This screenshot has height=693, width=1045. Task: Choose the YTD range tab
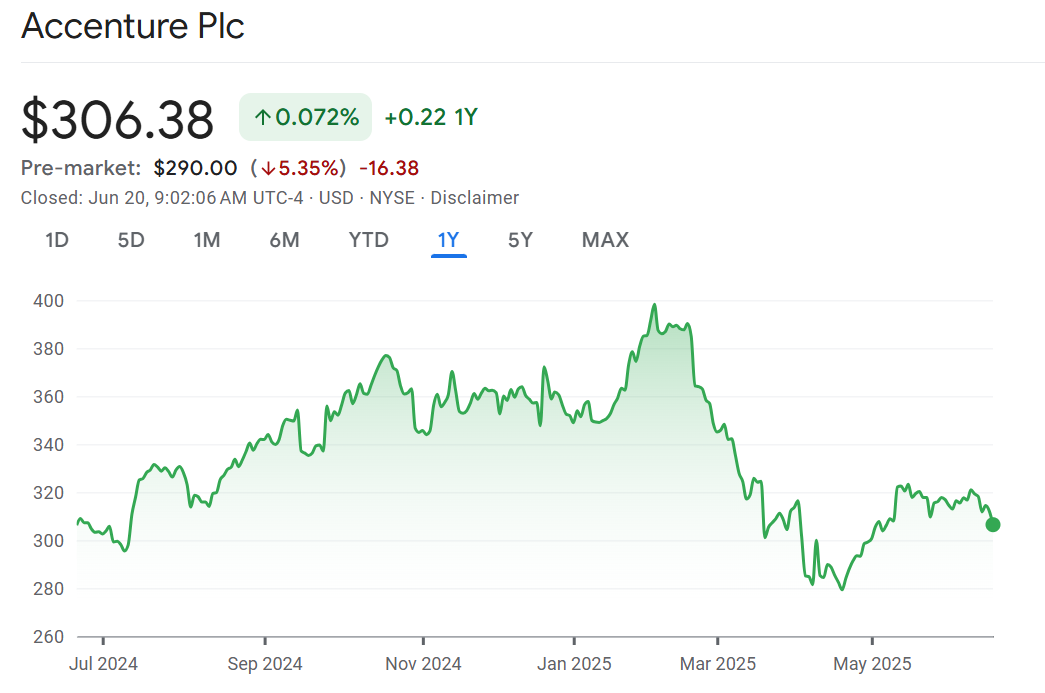click(x=368, y=240)
